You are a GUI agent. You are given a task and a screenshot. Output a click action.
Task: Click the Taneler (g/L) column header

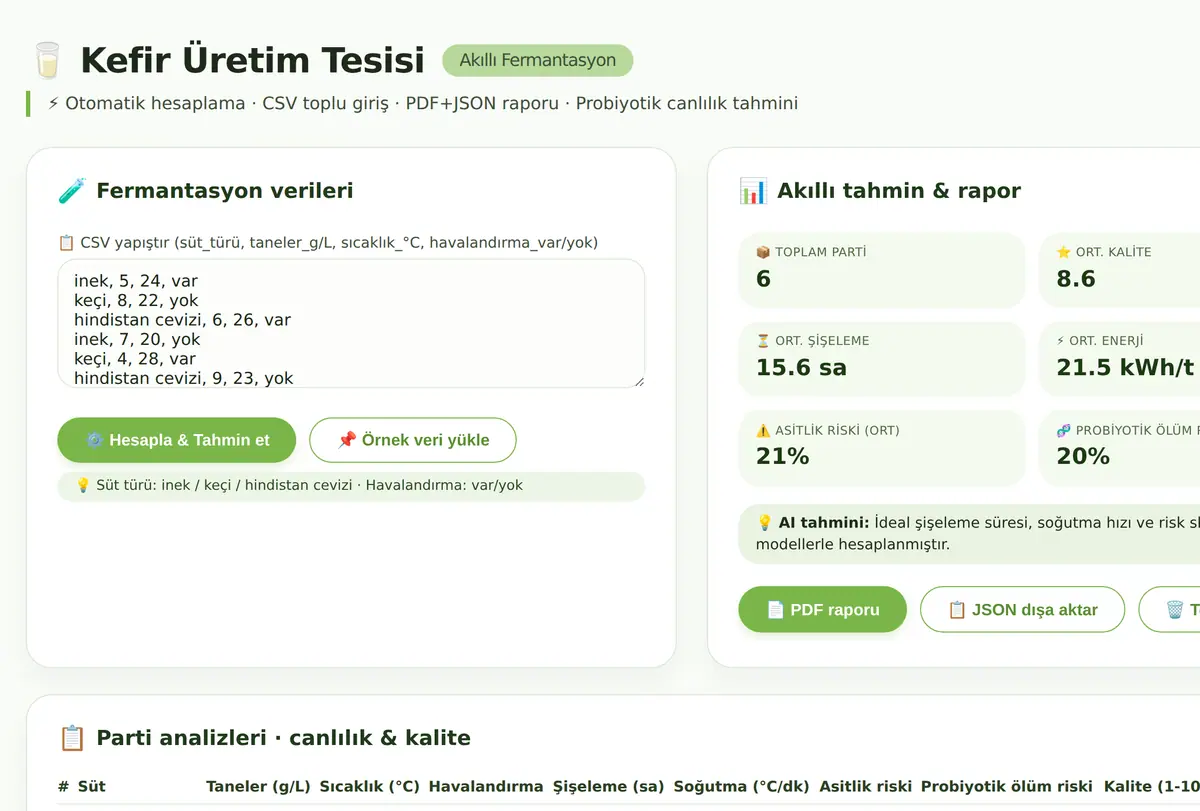(x=258, y=787)
